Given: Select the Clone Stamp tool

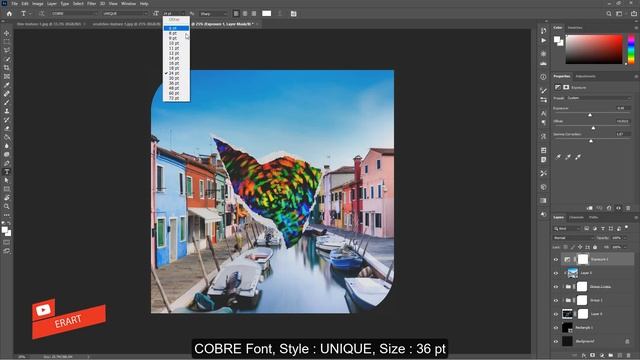Looking at the screenshot, I should [7, 111].
